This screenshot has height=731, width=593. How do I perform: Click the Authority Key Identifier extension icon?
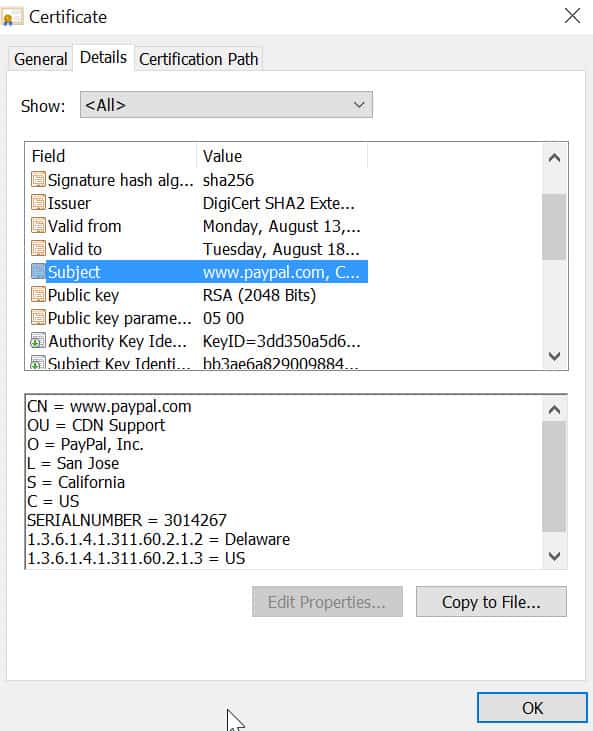[38, 340]
